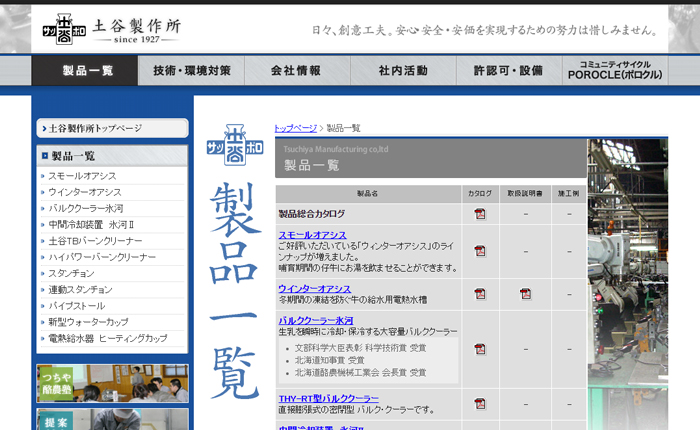
Task: Open the POROCLE(ポロクル) navigation tab
Action: (615, 71)
